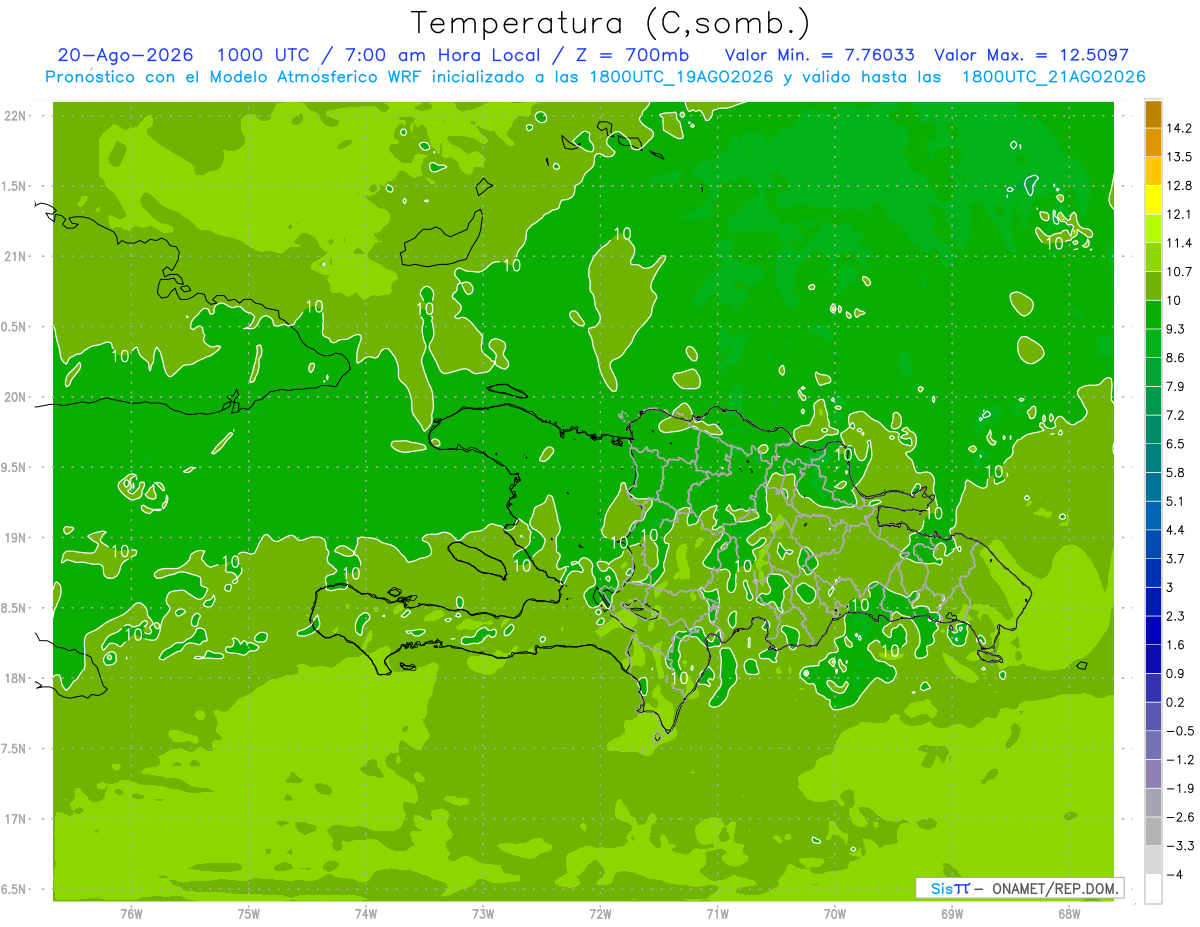Click the "18N" latitude axis label
This screenshot has height=927, width=1200.
tap(14, 678)
